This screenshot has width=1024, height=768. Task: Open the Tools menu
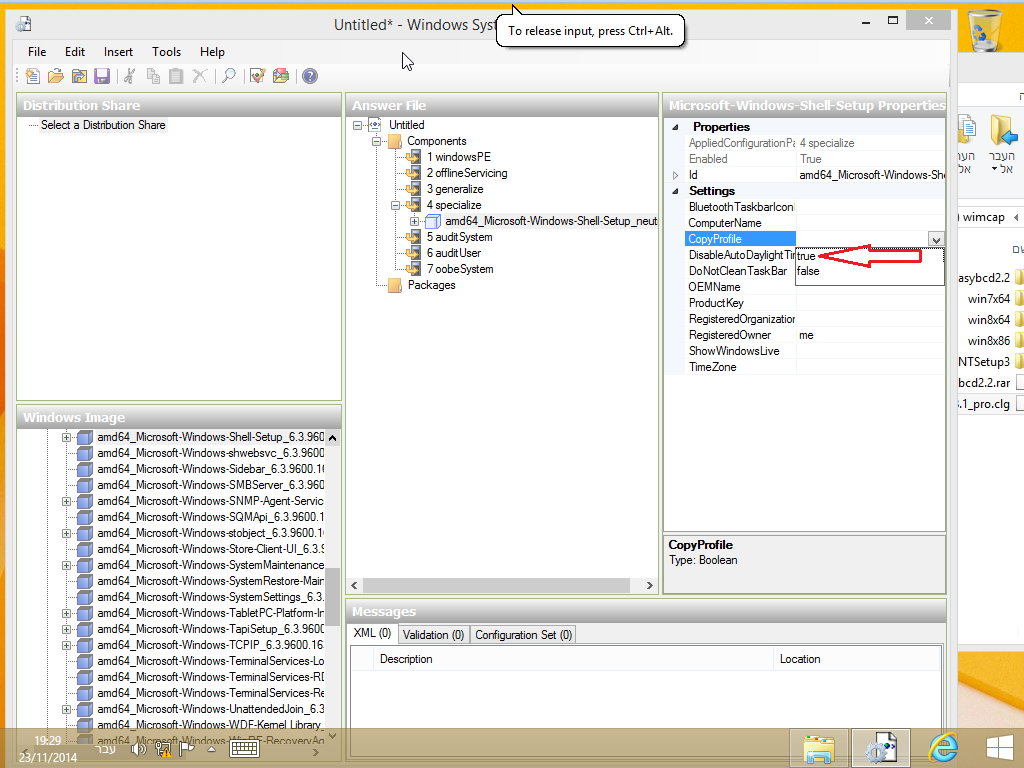(167, 52)
